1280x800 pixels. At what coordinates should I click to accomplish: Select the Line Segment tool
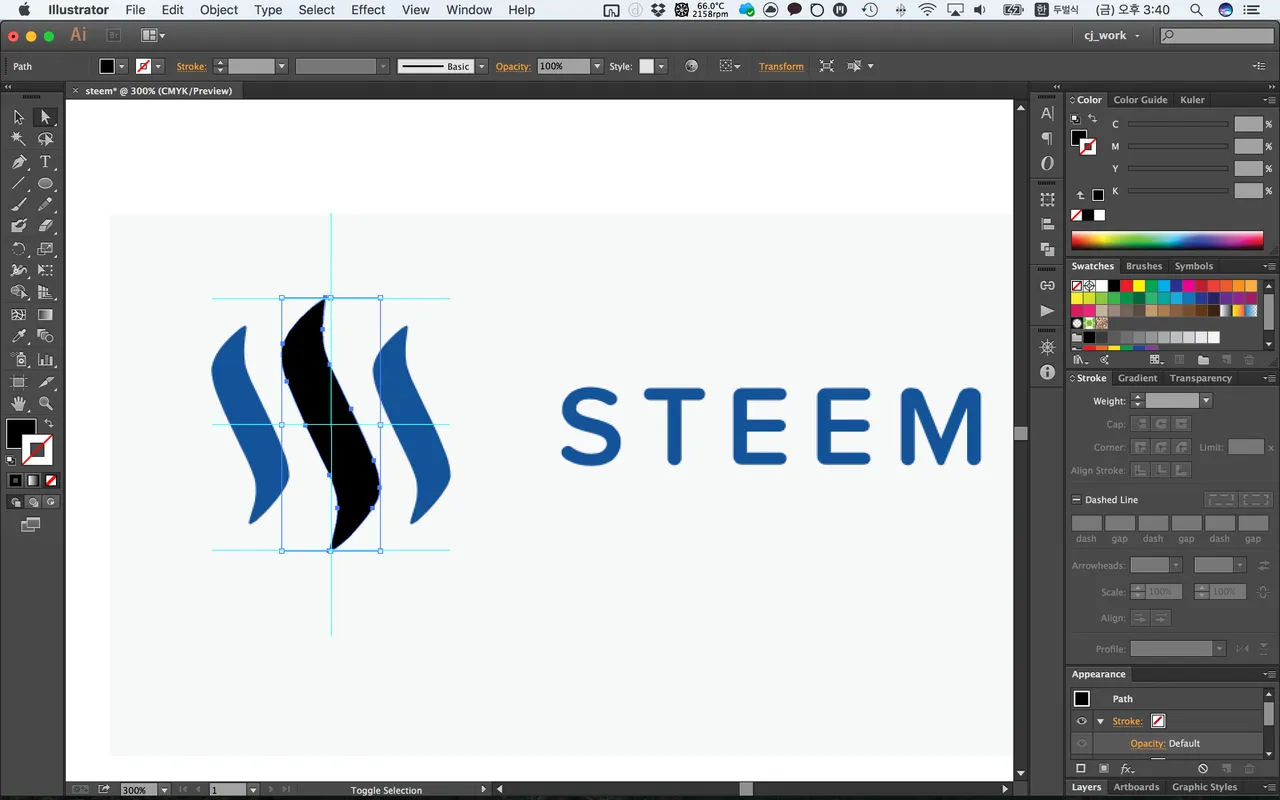click(x=19, y=184)
